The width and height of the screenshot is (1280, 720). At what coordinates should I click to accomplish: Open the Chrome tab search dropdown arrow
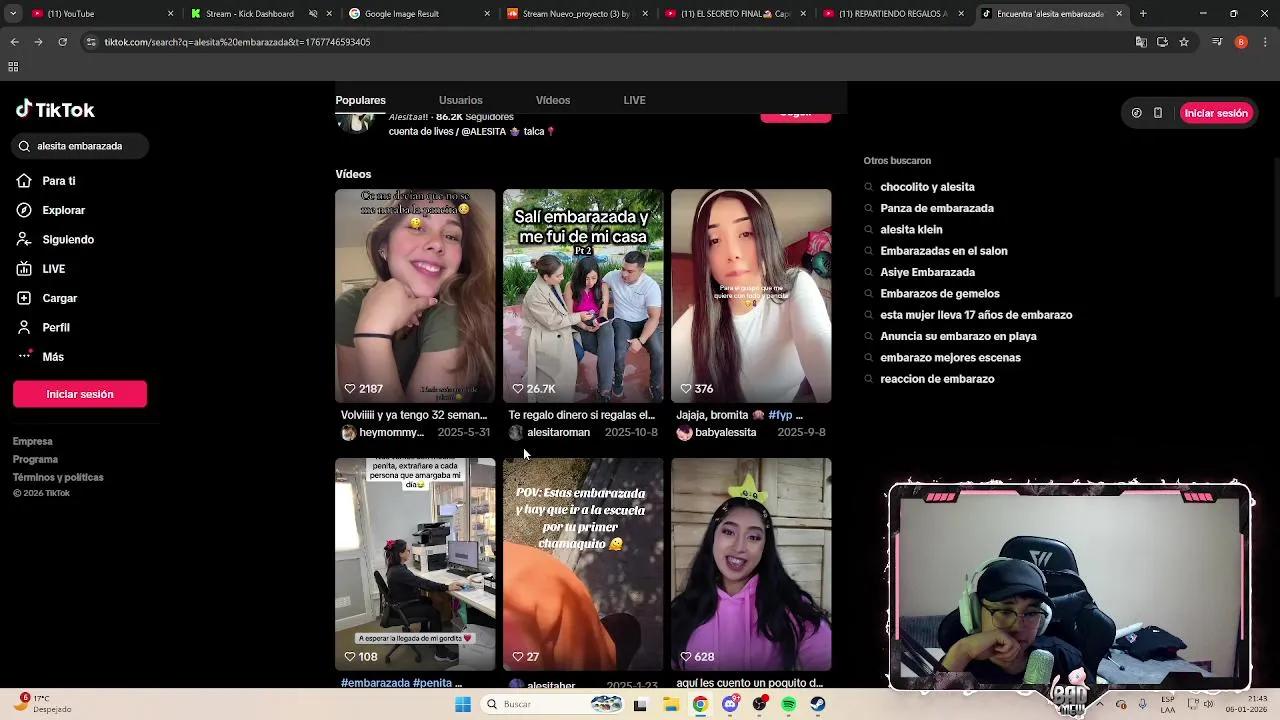click(x=13, y=14)
